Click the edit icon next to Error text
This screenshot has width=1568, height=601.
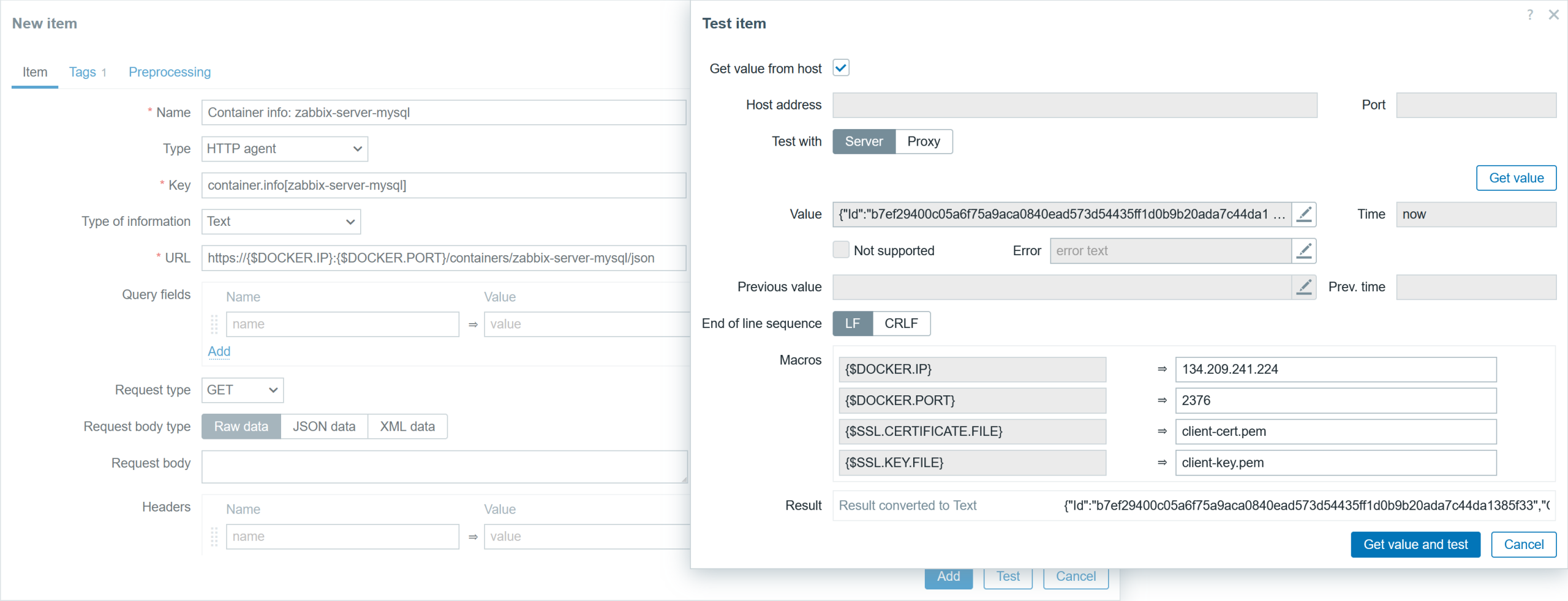pos(1304,251)
